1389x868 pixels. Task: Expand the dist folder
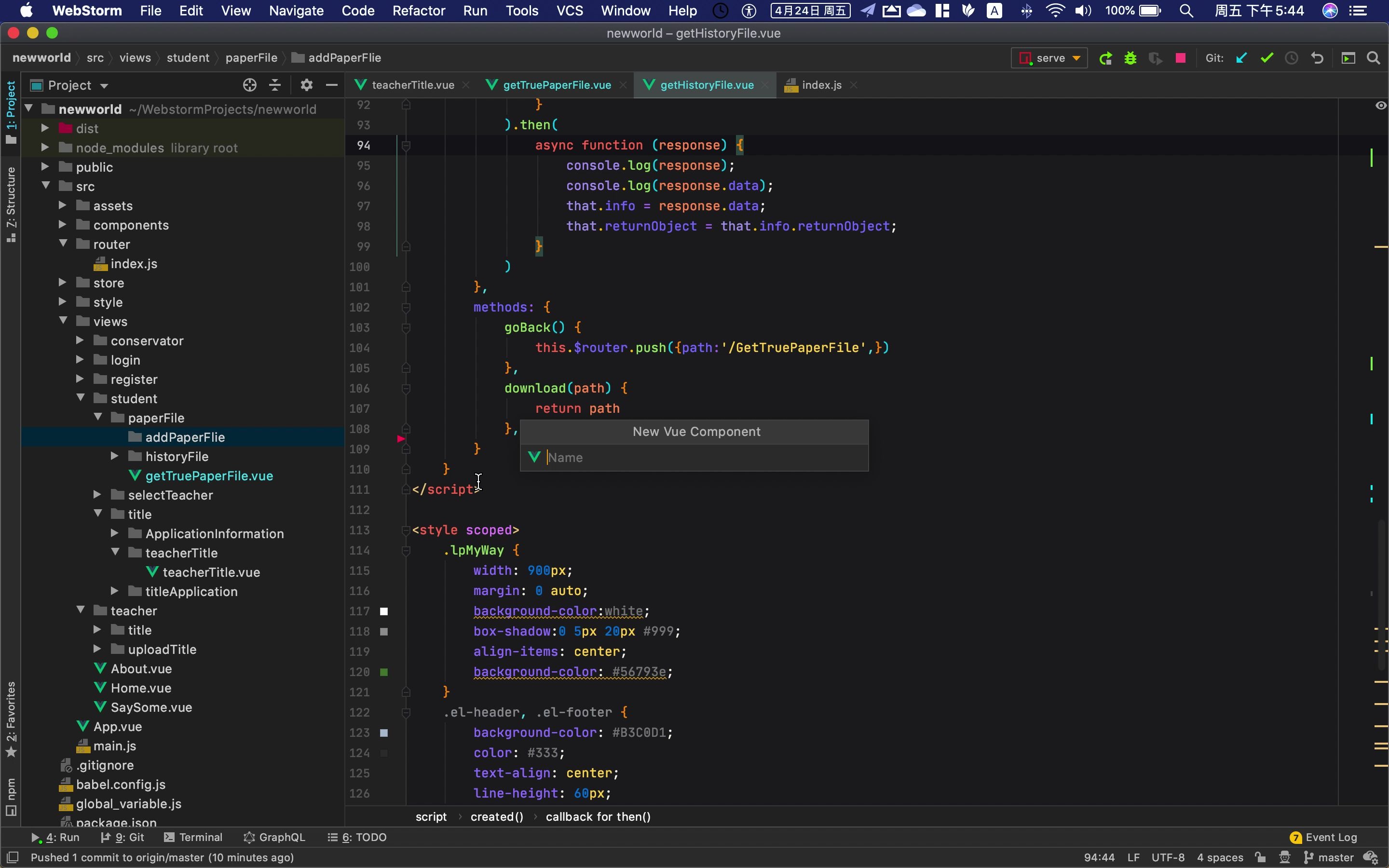[45, 128]
